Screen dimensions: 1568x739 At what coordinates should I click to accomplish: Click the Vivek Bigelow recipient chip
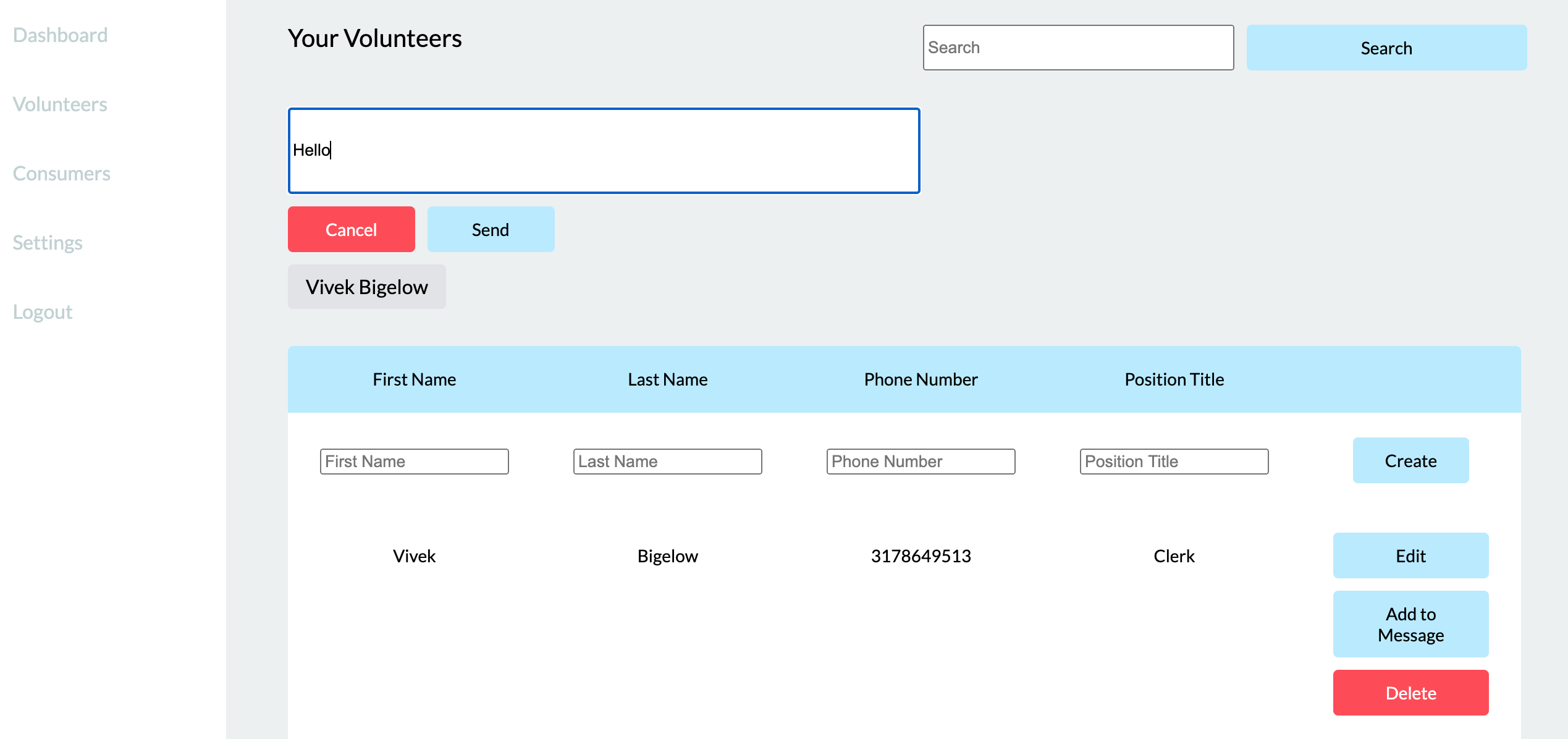click(366, 287)
